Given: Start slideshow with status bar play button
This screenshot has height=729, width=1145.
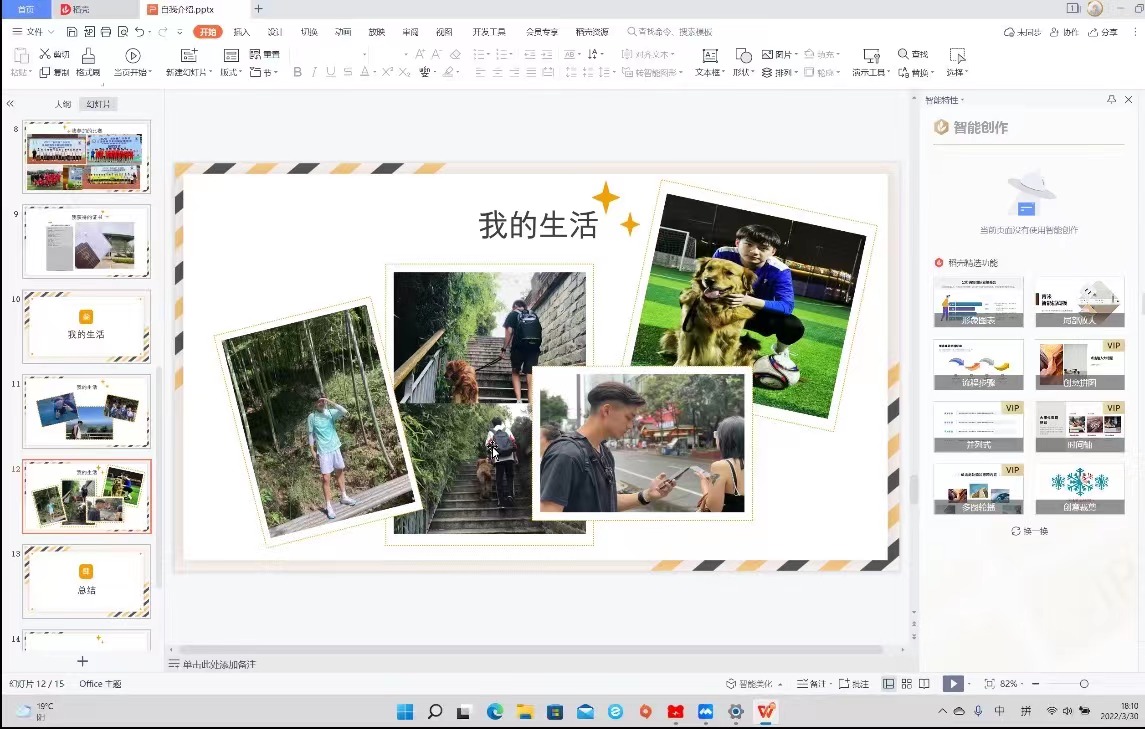Looking at the screenshot, I should (953, 684).
